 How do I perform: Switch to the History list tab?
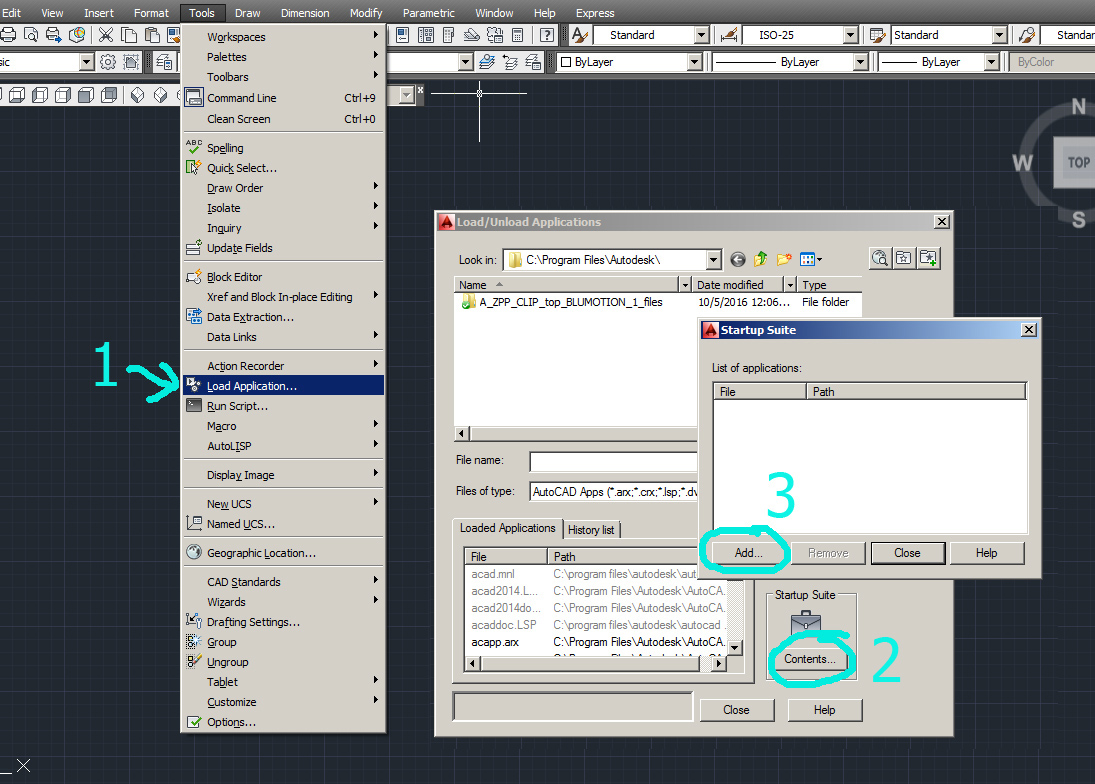pyautogui.click(x=591, y=530)
